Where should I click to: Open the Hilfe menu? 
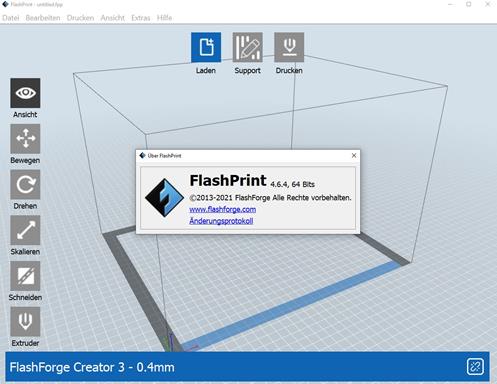pyautogui.click(x=164, y=18)
